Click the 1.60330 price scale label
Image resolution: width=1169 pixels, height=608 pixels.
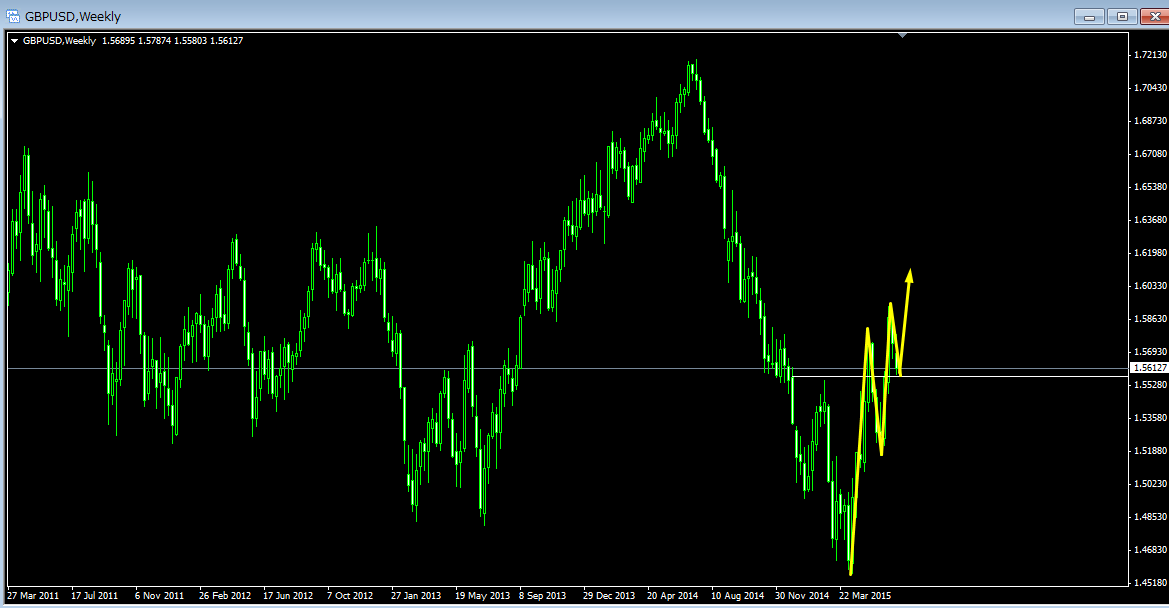pyautogui.click(x=1148, y=286)
